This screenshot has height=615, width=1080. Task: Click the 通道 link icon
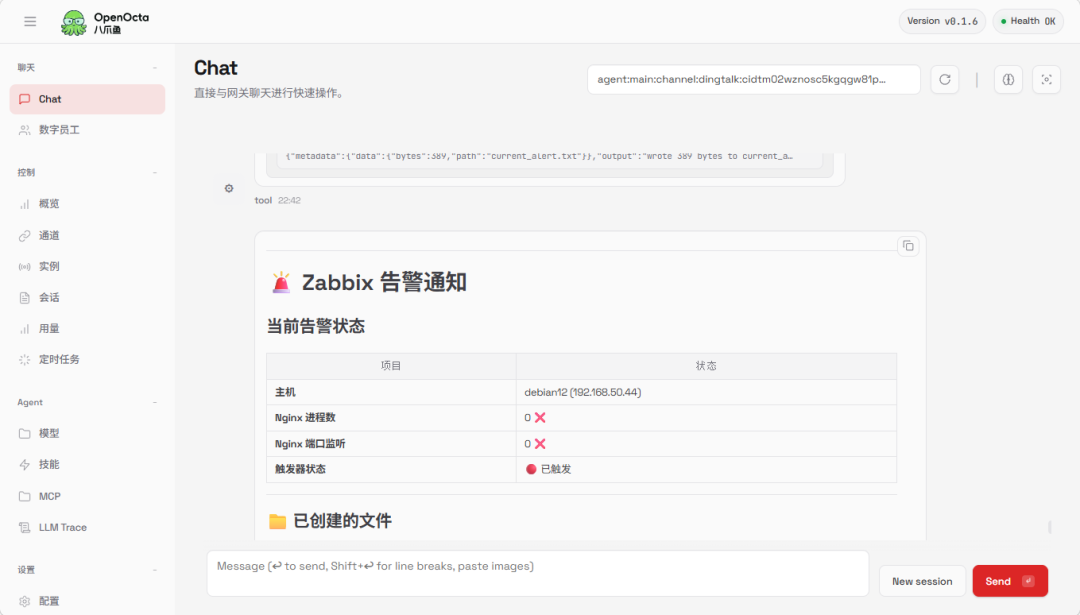coord(25,236)
